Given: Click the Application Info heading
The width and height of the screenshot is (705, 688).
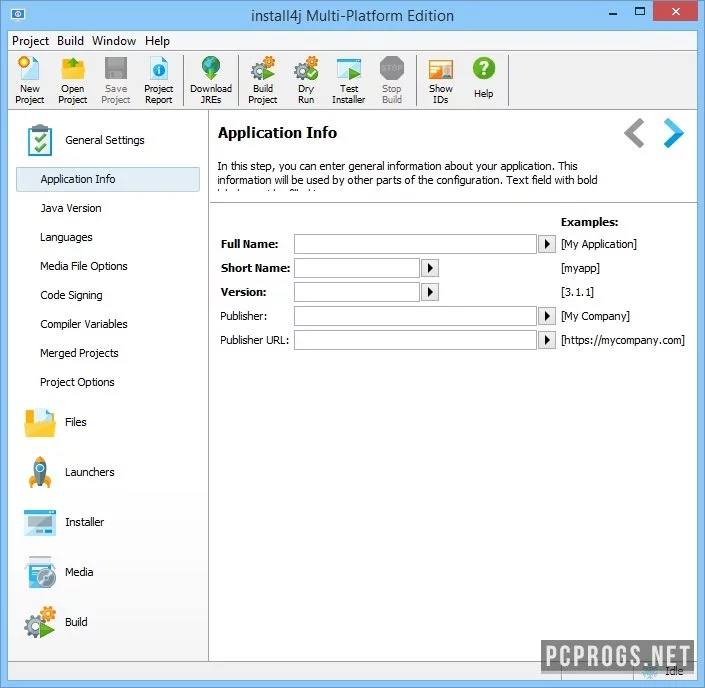Looking at the screenshot, I should click(x=277, y=133).
